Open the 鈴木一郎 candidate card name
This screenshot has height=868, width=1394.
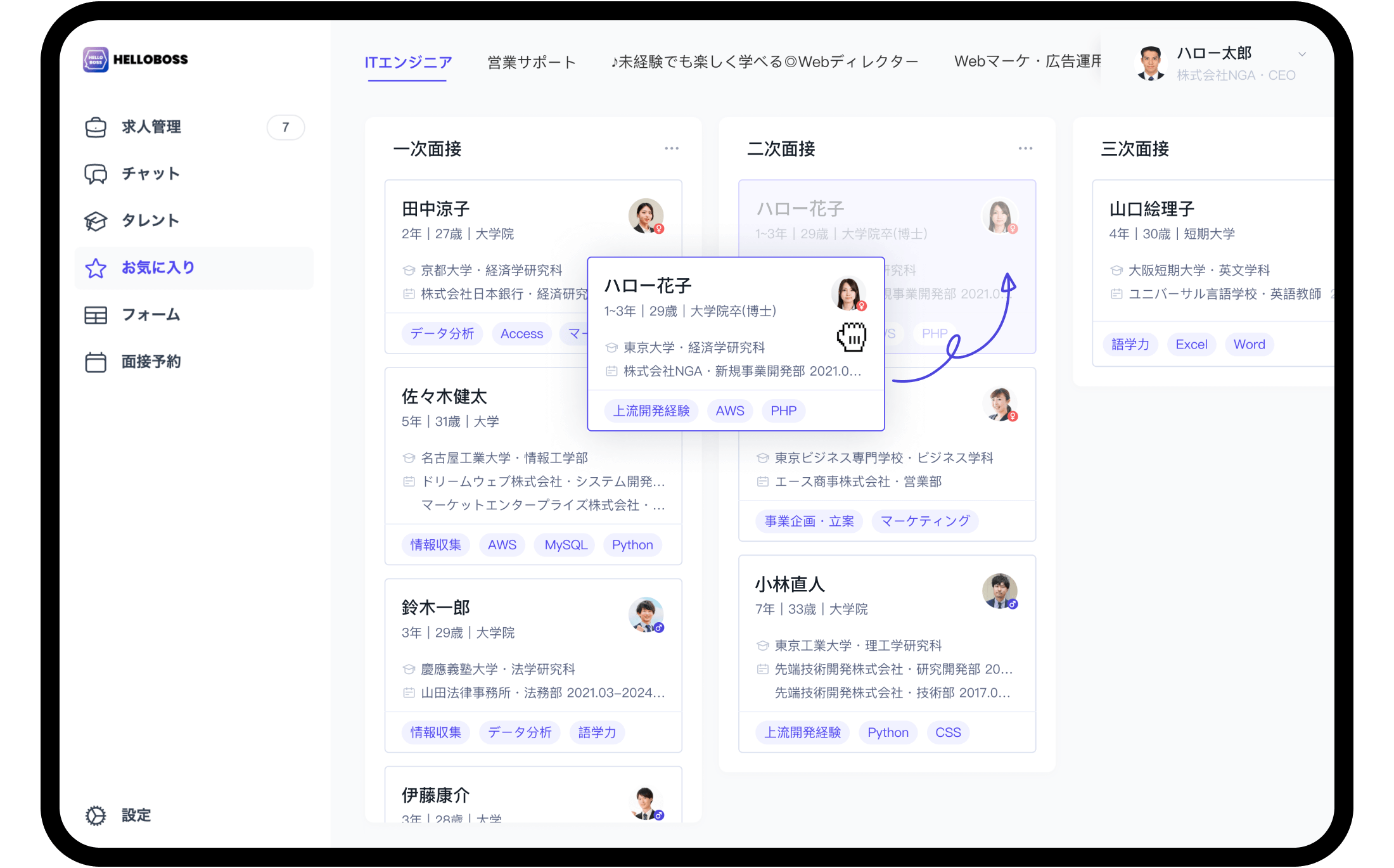click(436, 608)
